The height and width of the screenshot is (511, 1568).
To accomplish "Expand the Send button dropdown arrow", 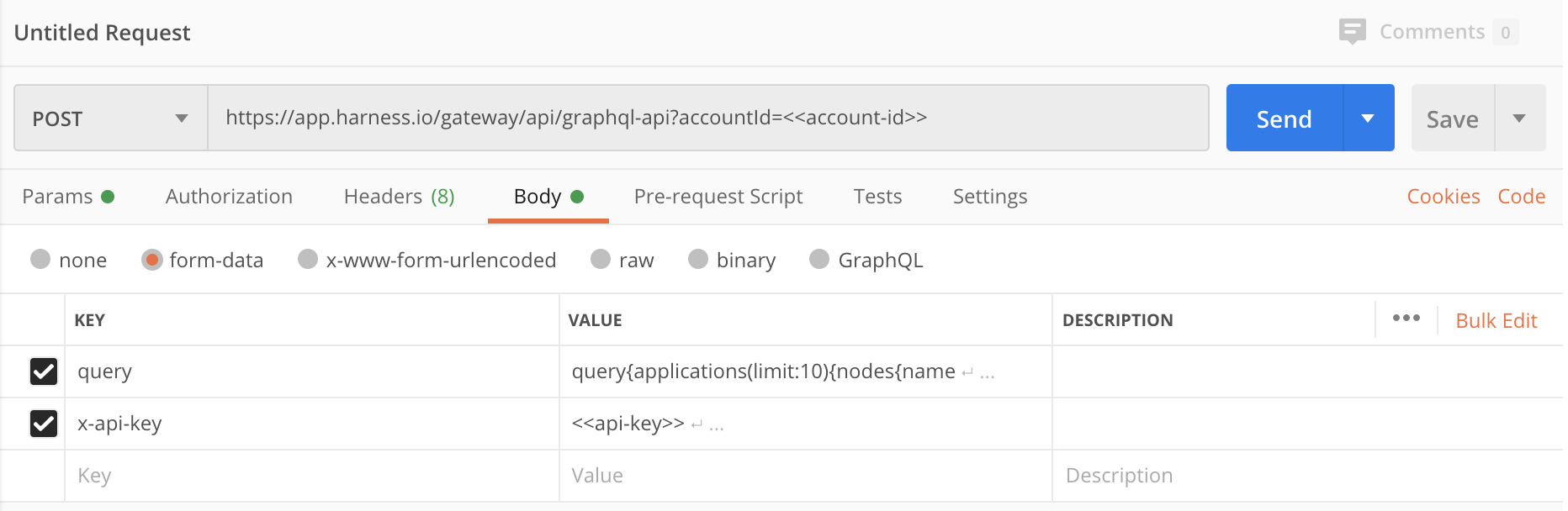I will point(1369,118).
